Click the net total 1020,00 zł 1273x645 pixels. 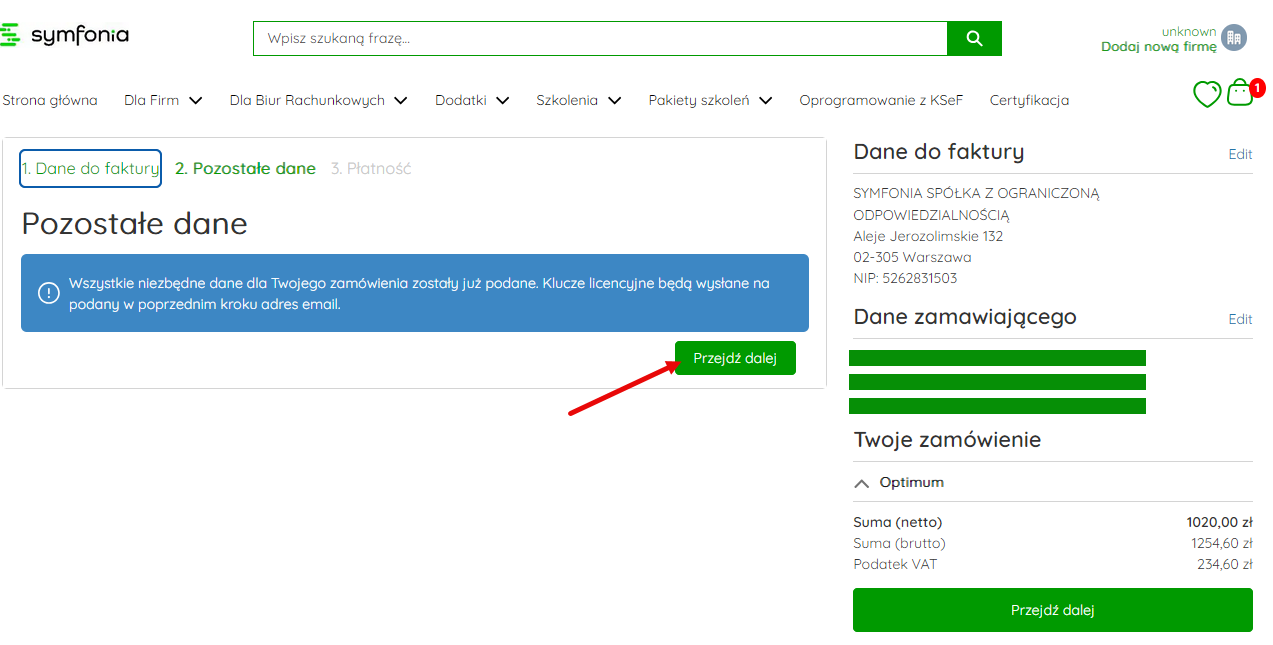click(1219, 522)
